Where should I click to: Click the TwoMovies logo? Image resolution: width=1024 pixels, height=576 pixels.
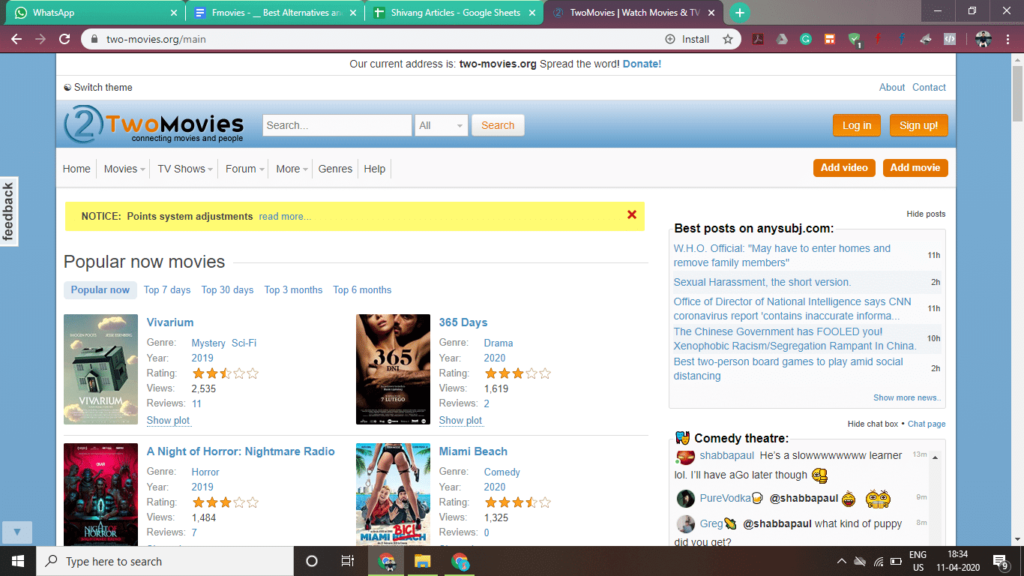[153, 126]
